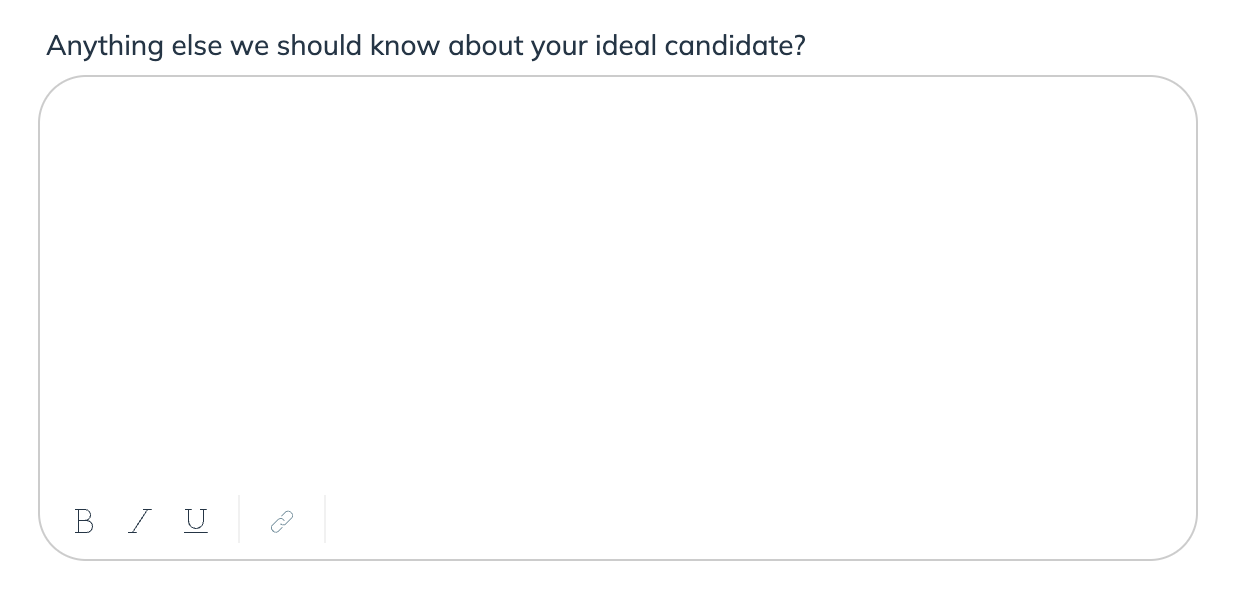Apply bold style from the formatting bar
This screenshot has height=604, width=1238.
pyautogui.click(x=85, y=521)
